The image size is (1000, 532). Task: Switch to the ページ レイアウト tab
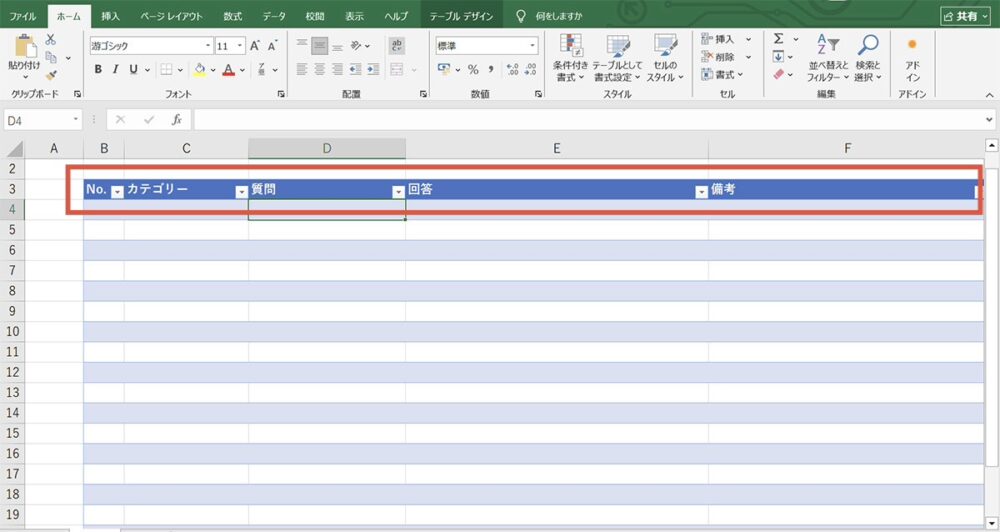171,16
